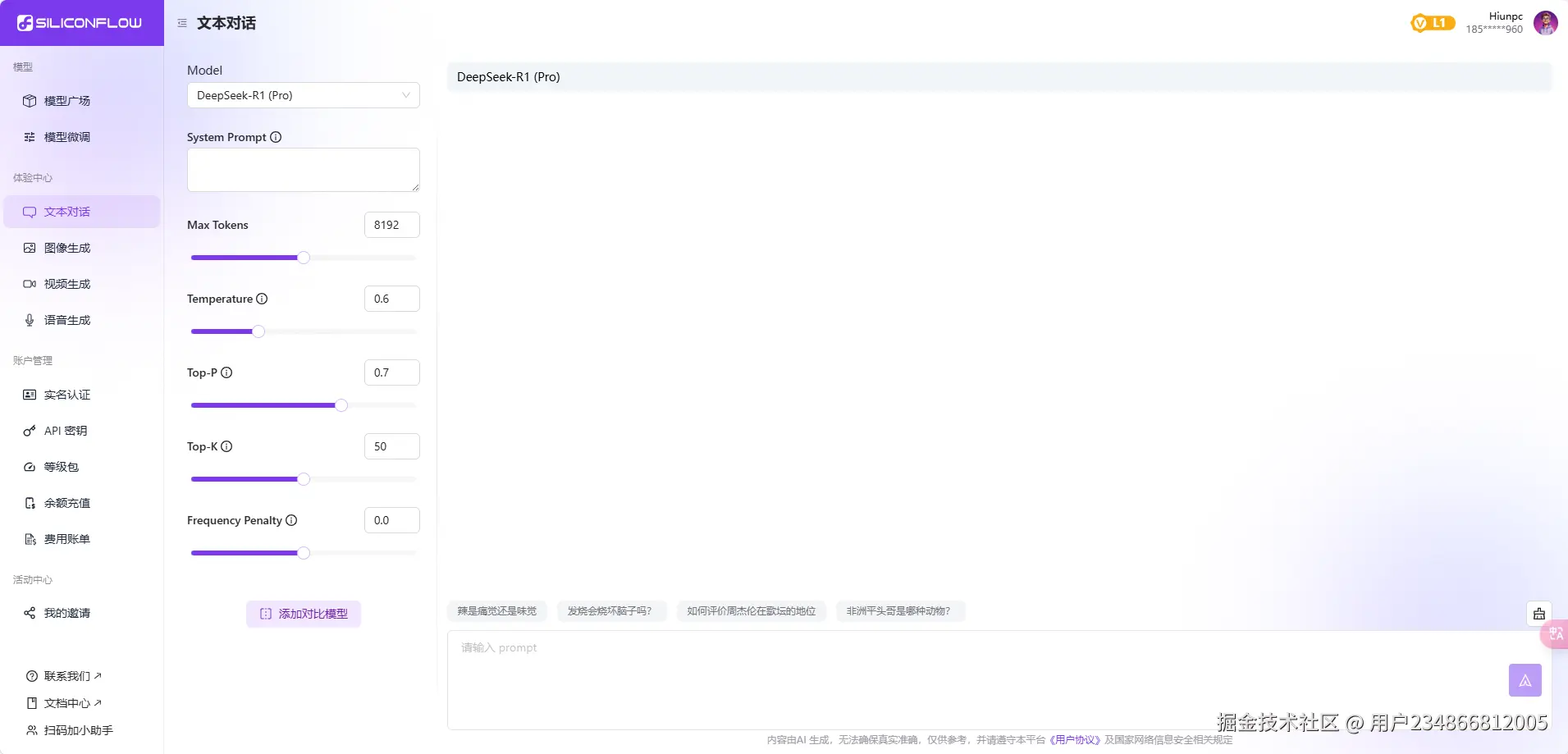Click the Top-K value field
Viewport: 1568px width, 754px height.
392,446
